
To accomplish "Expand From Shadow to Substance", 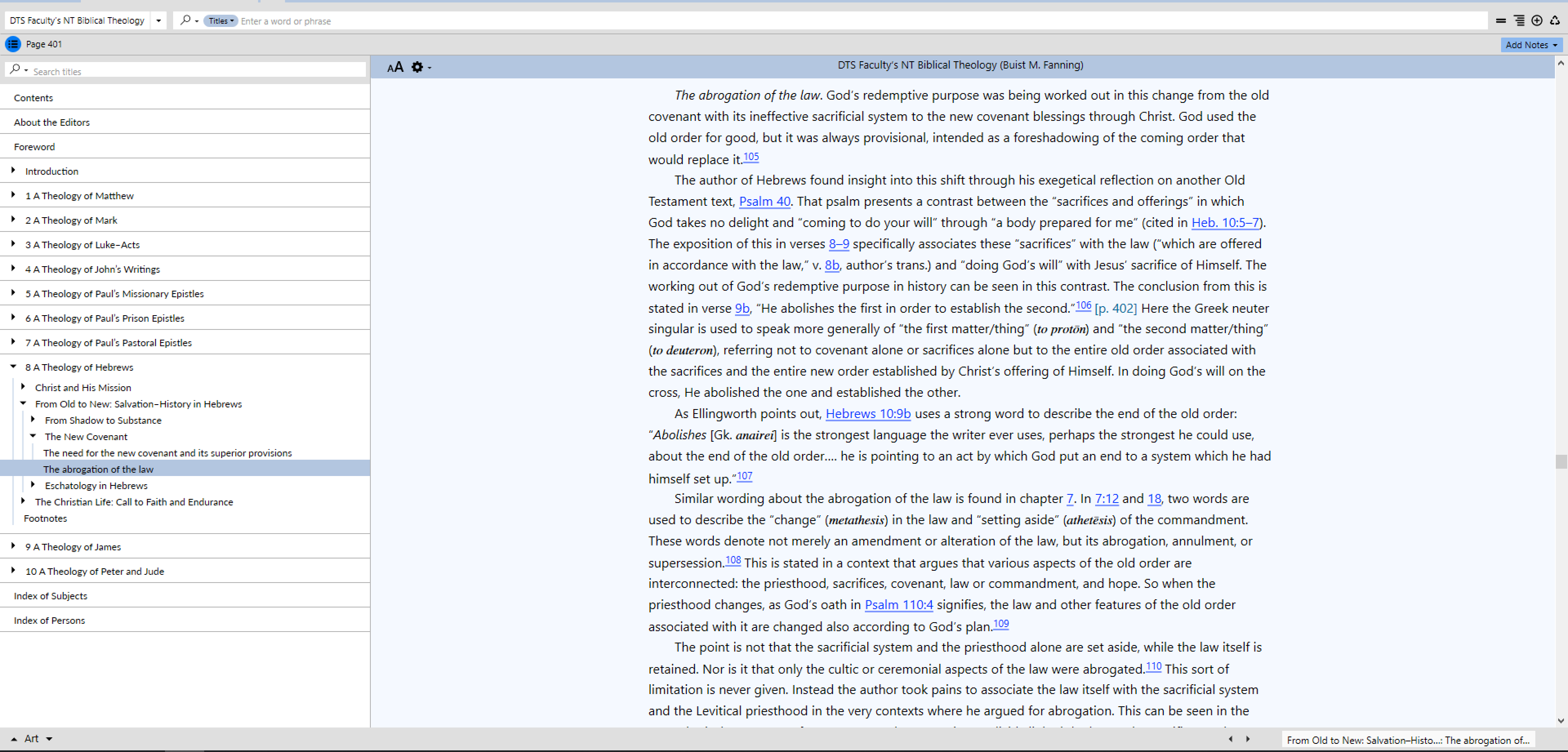I will coord(33,419).
